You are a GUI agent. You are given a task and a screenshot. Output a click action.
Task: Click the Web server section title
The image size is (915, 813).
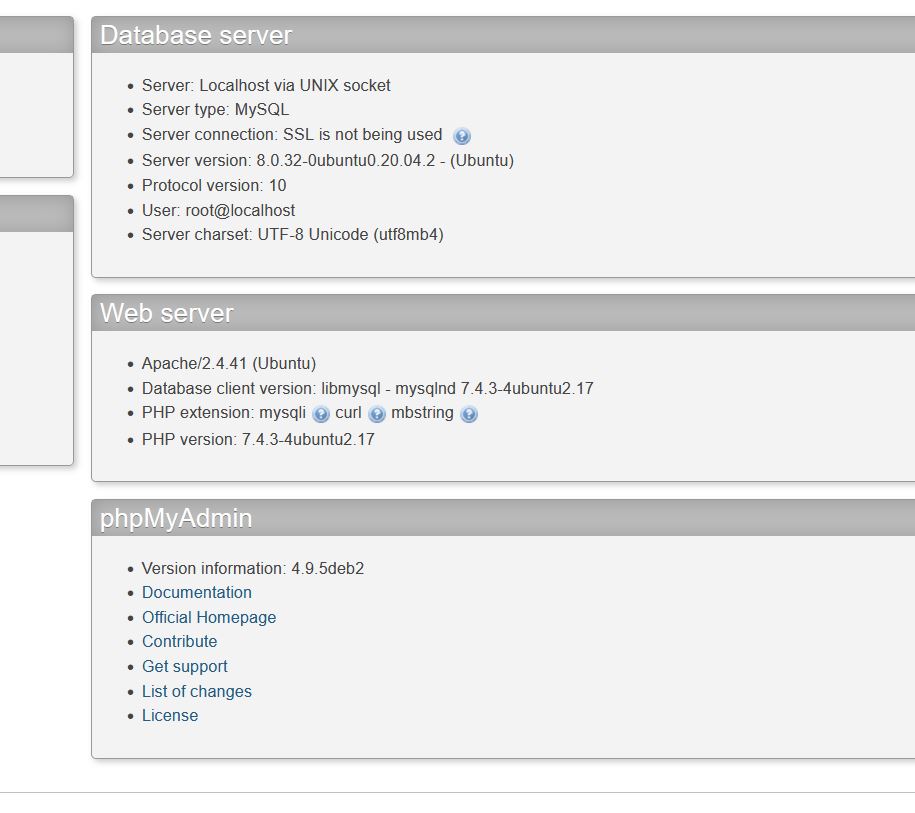coord(166,312)
